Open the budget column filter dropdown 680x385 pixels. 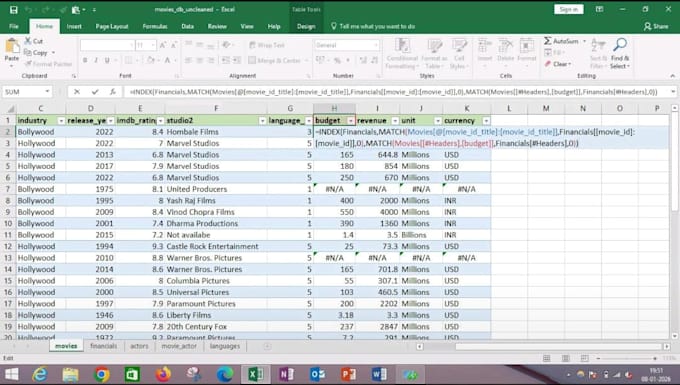(x=350, y=121)
